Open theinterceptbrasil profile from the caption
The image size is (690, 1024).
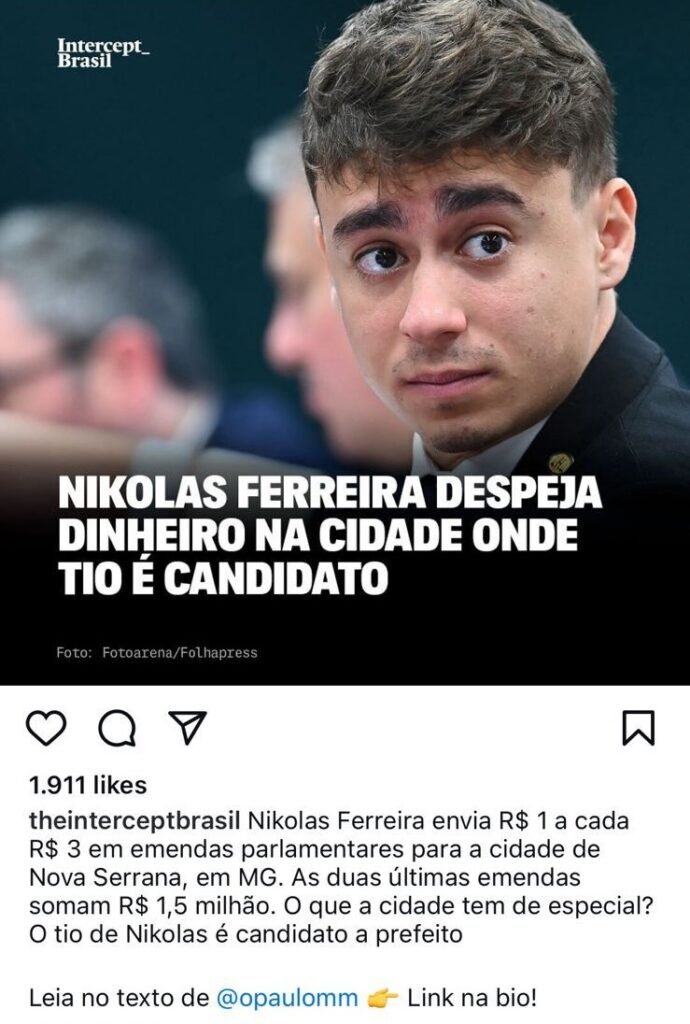tap(135, 821)
